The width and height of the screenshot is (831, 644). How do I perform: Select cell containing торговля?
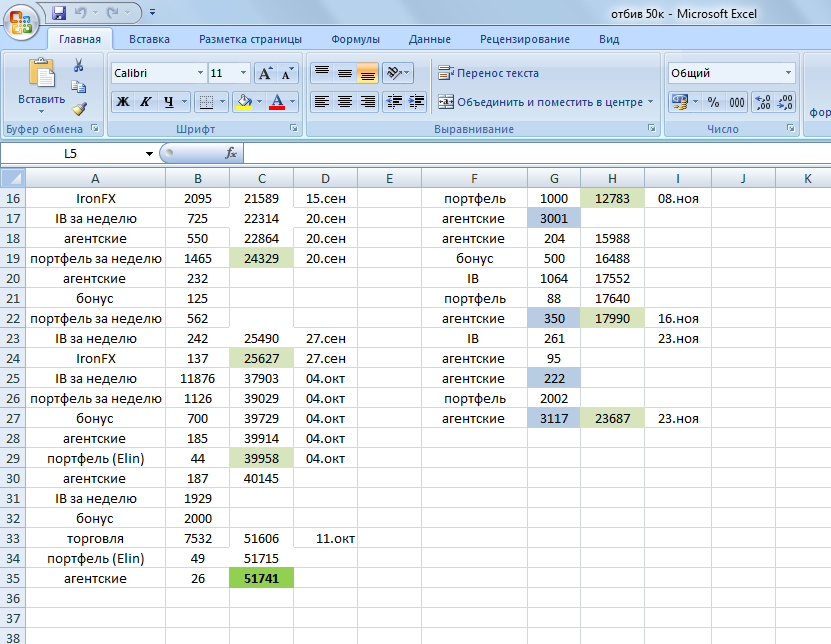point(95,539)
